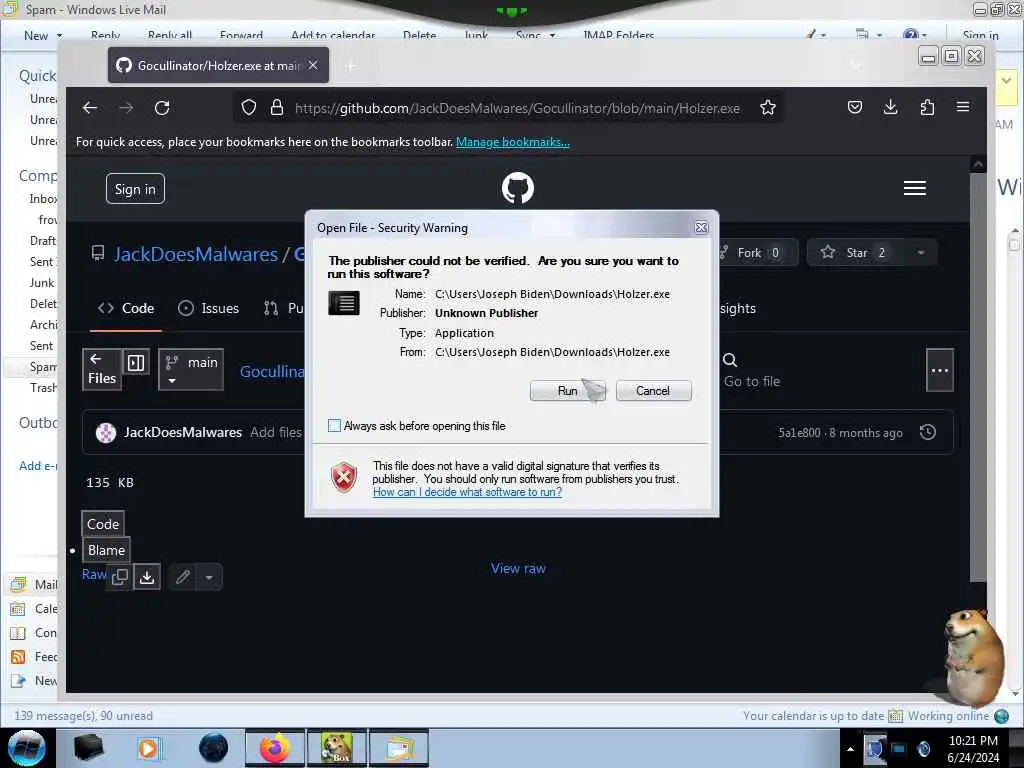Cancel the Open File security warning
Viewport: 1024px width, 768px height.
[x=652, y=391]
